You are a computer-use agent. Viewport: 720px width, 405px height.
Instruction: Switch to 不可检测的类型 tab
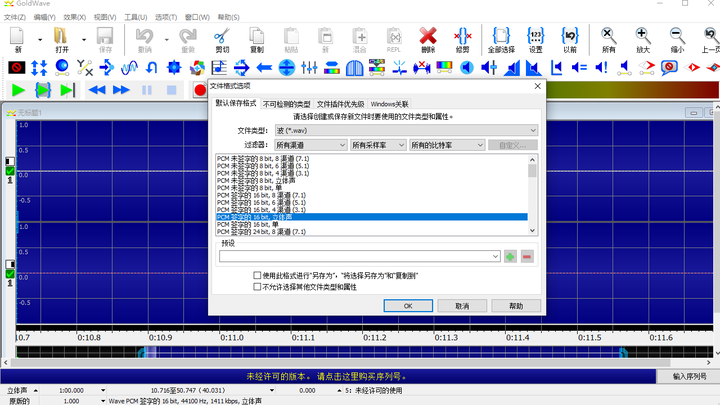[x=287, y=104]
